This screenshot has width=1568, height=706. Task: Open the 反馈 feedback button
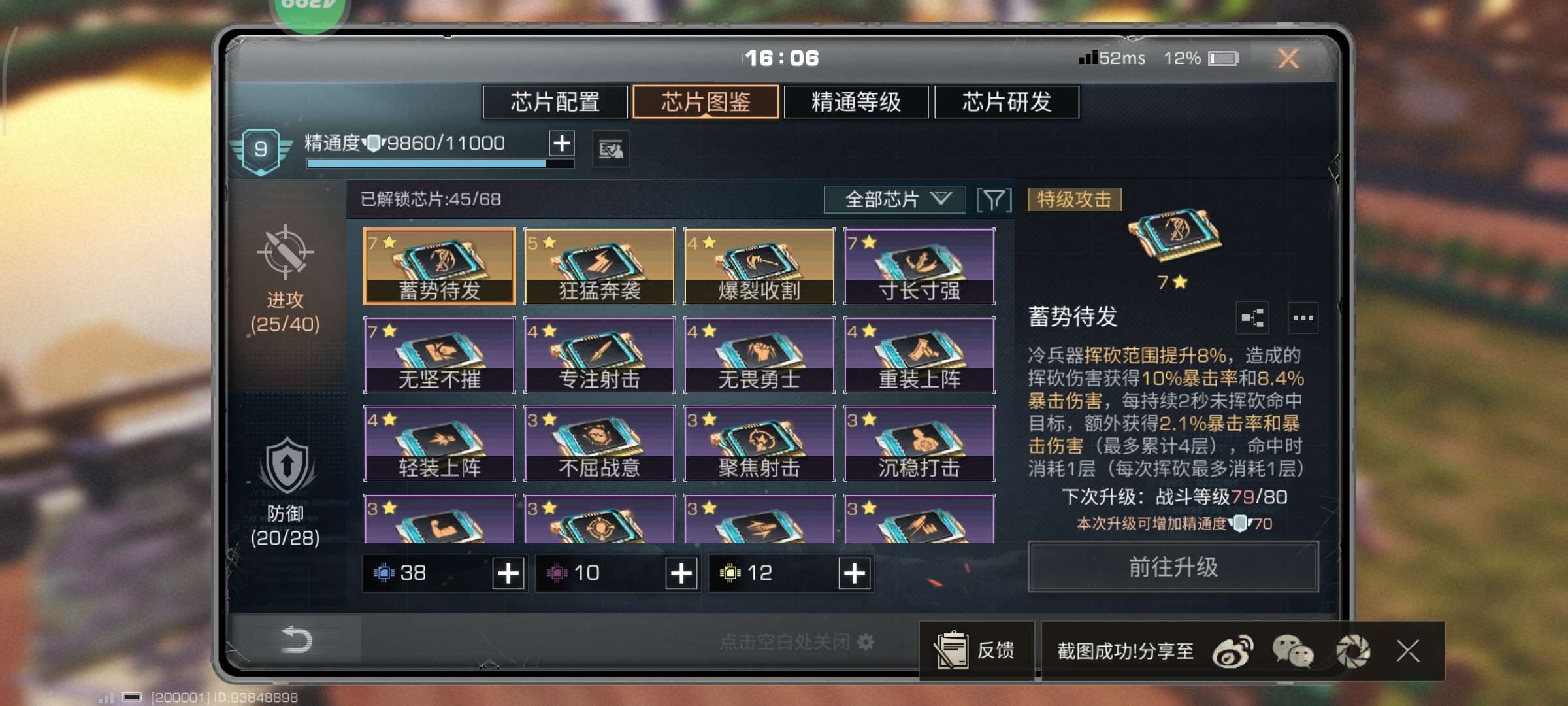click(976, 650)
